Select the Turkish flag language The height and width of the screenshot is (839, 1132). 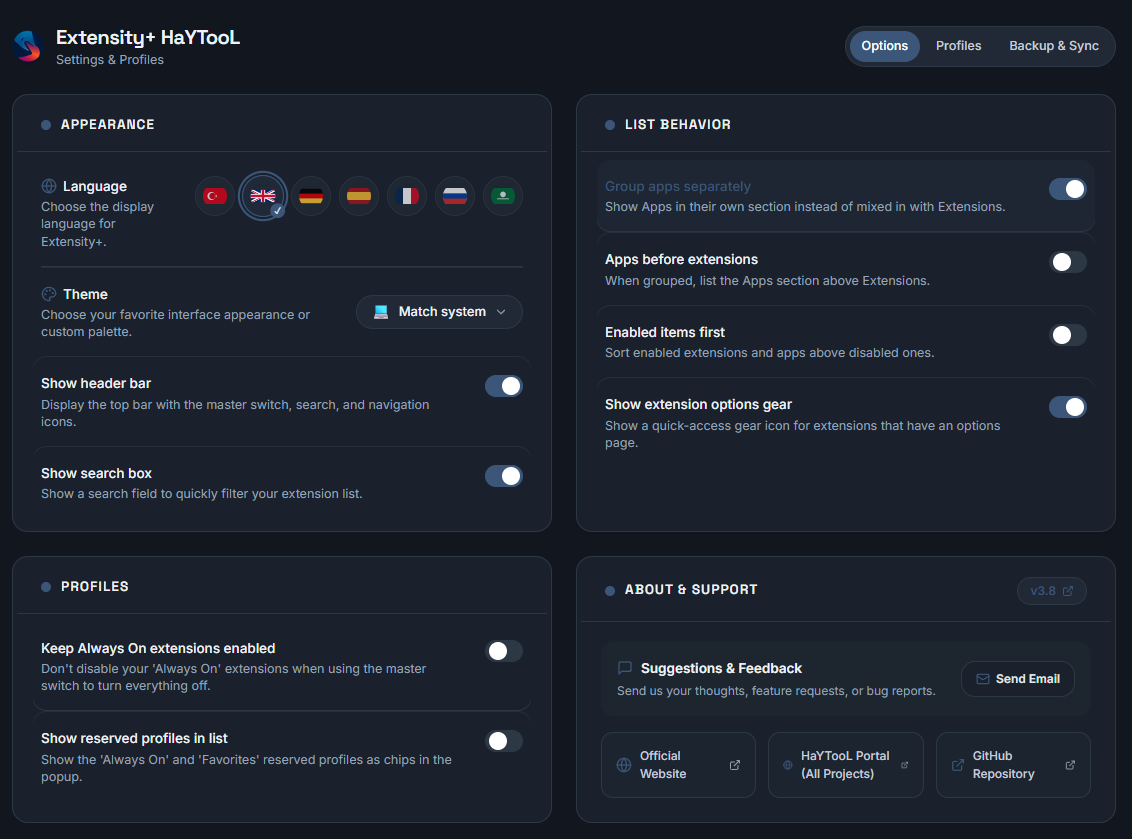(215, 196)
